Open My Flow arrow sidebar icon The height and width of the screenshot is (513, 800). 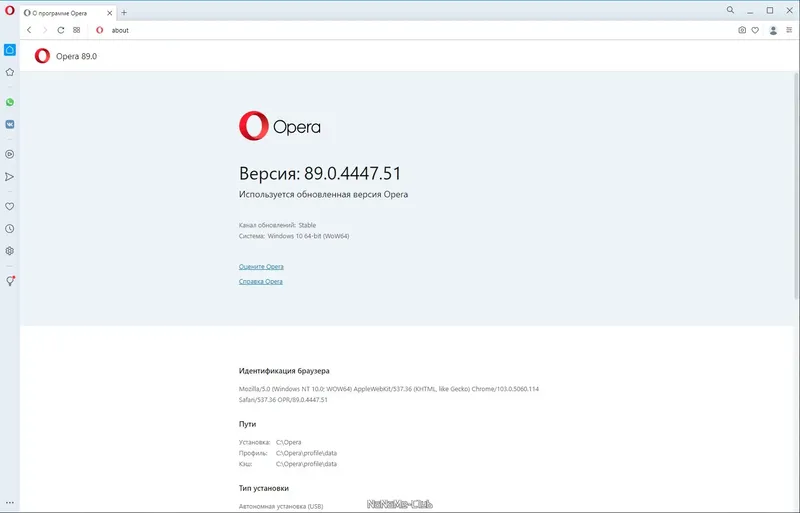(10, 177)
